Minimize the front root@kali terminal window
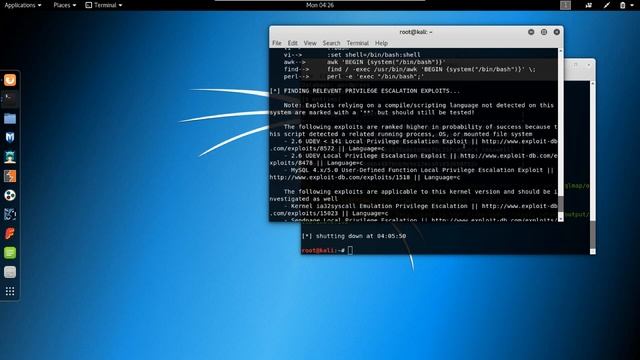Image resolution: width=640 pixels, height=360 pixels. click(531, 32)
